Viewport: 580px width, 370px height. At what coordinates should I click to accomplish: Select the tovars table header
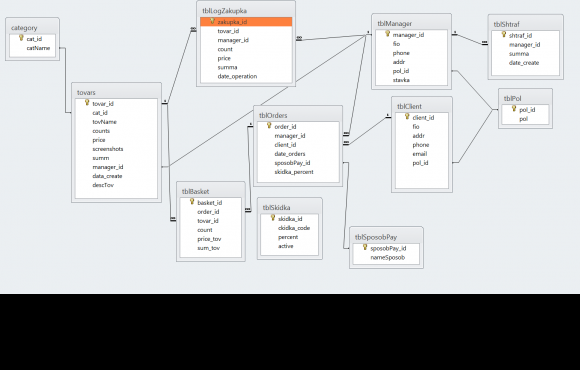coord(117,92)
